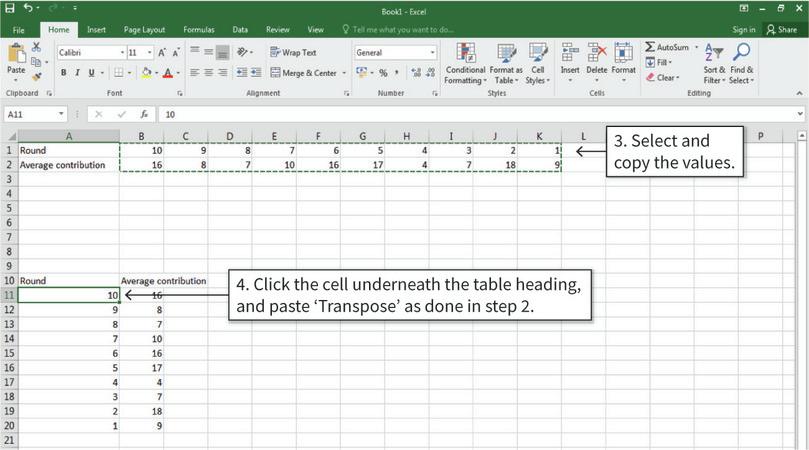Open Sort & Filter options
This screenshot has width=809, height=450.
point(714,64)
